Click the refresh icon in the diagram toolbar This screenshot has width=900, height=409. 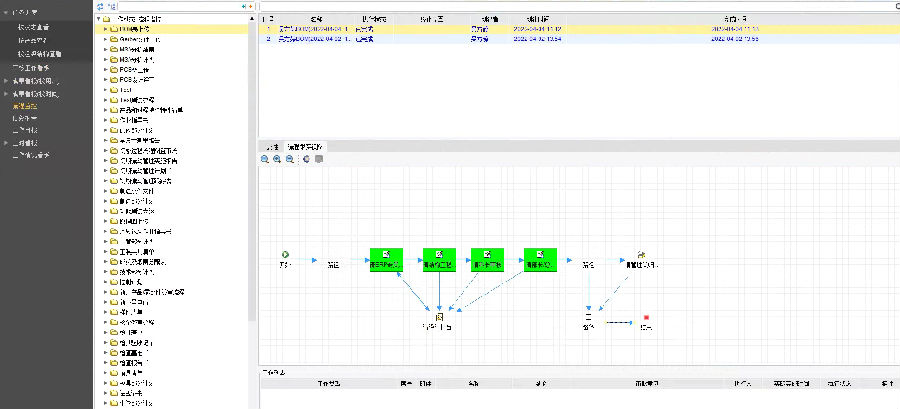[x=306, y=159]
